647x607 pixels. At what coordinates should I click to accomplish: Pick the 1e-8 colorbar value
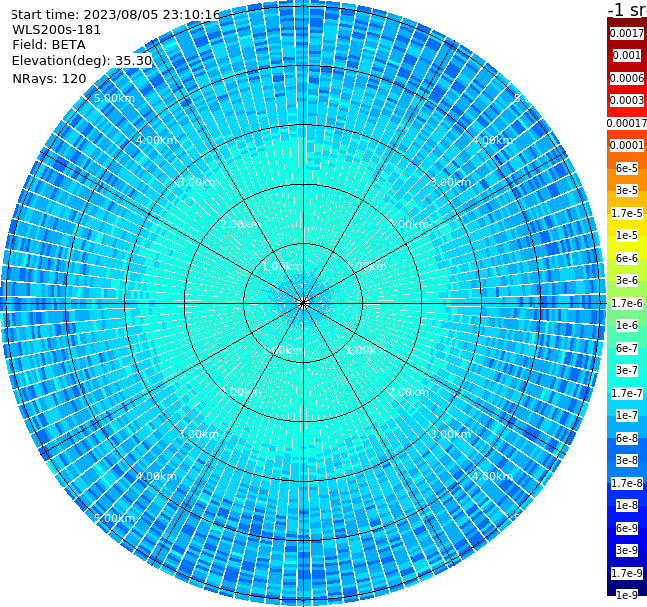click(627, 505)
